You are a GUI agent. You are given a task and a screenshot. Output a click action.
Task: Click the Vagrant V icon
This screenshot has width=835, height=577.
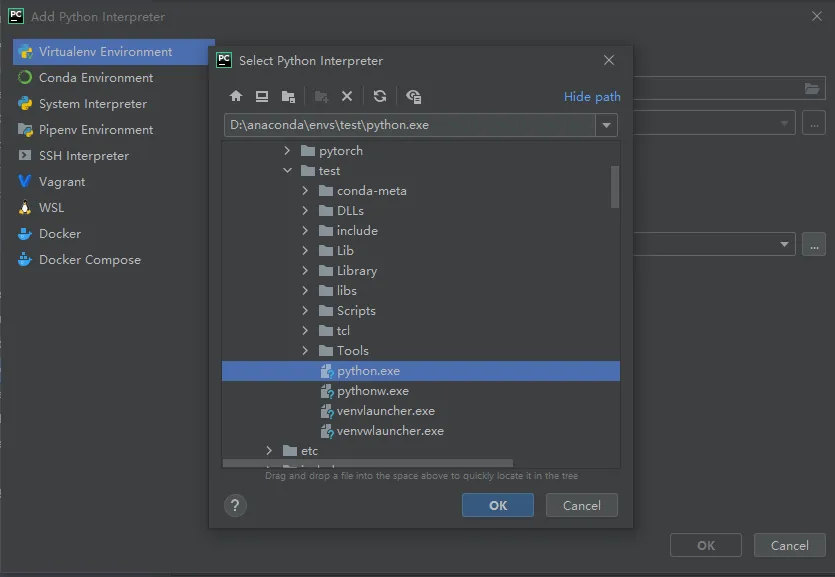tap(24, 182)
